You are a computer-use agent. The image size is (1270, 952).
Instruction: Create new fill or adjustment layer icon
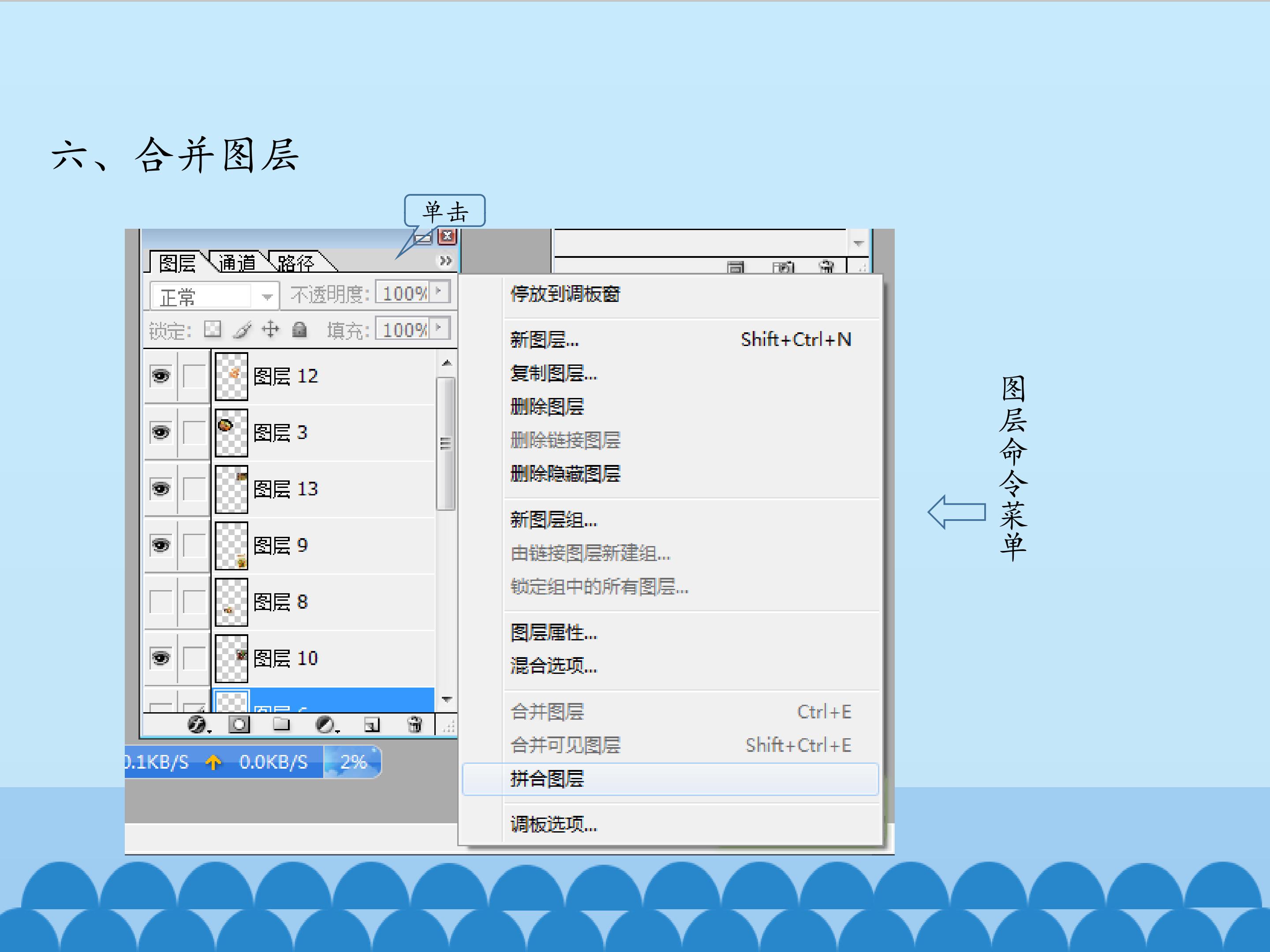[327, 725]
